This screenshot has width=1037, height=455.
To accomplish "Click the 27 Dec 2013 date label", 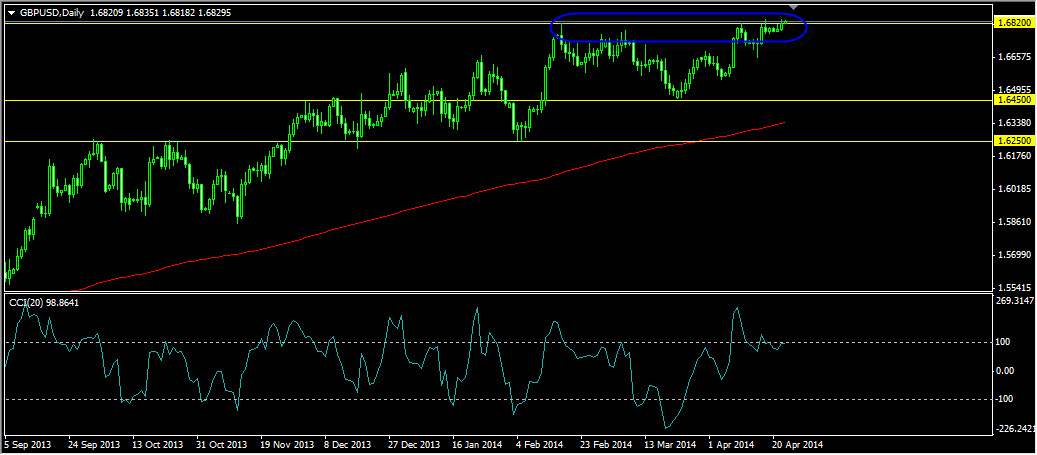I will (x=414, y=444).
